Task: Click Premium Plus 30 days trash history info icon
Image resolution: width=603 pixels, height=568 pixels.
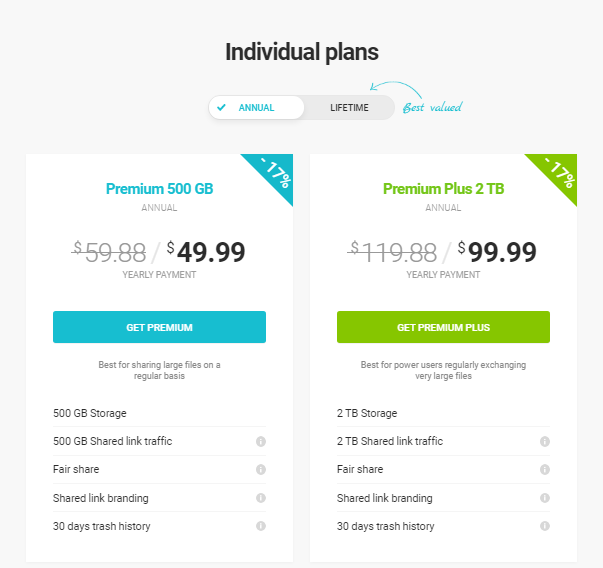Action: (x=545, y=526)
